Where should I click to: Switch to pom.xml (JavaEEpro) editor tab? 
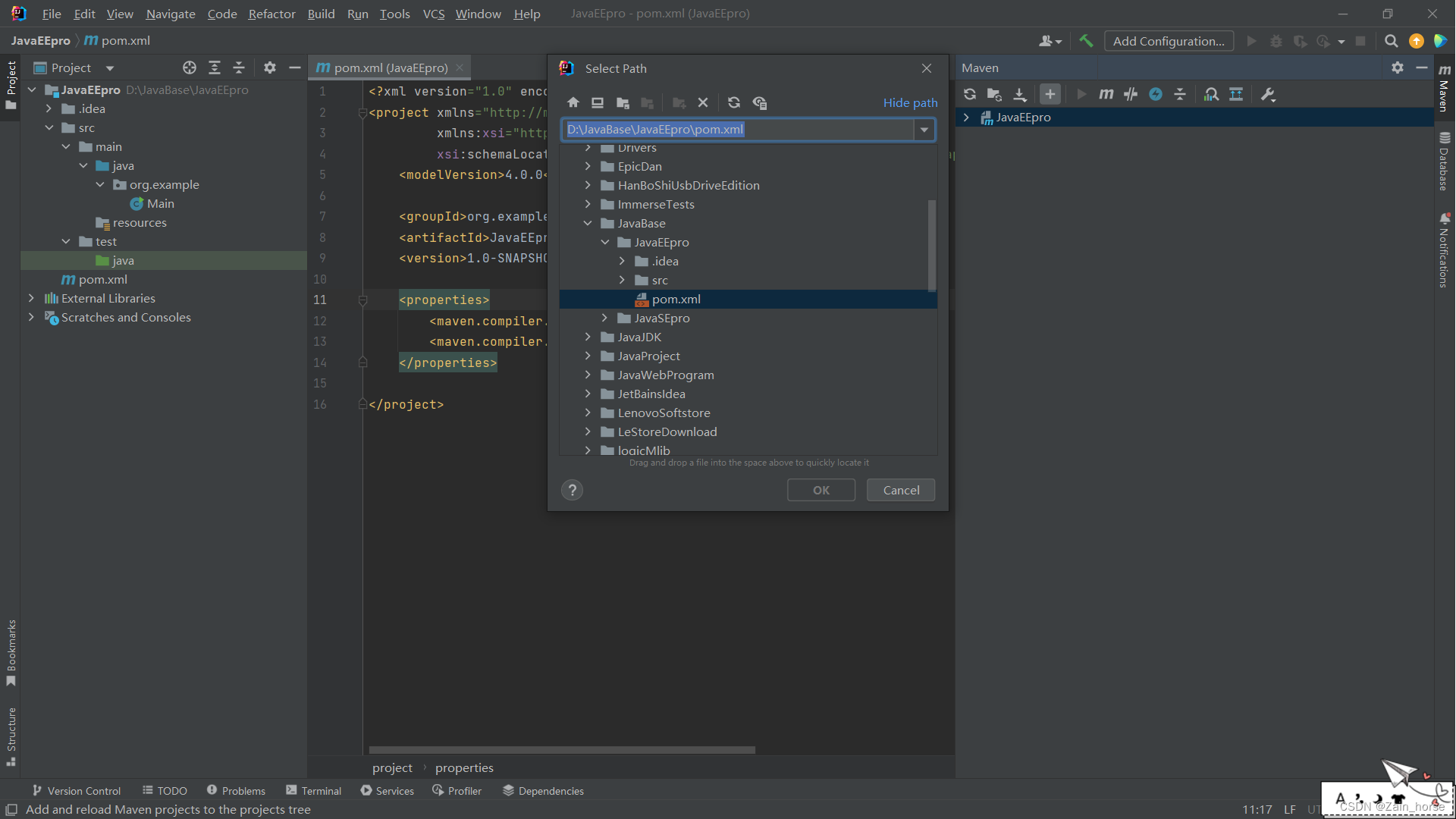click(x=391, y=67)
